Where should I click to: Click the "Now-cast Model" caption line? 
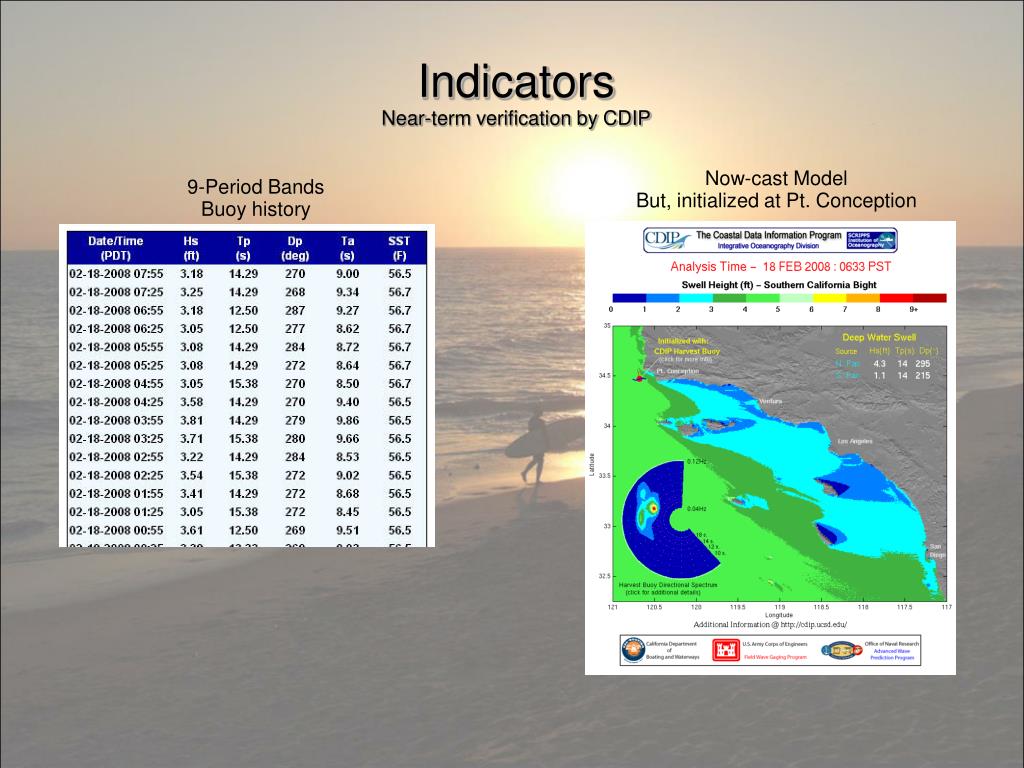776,178
